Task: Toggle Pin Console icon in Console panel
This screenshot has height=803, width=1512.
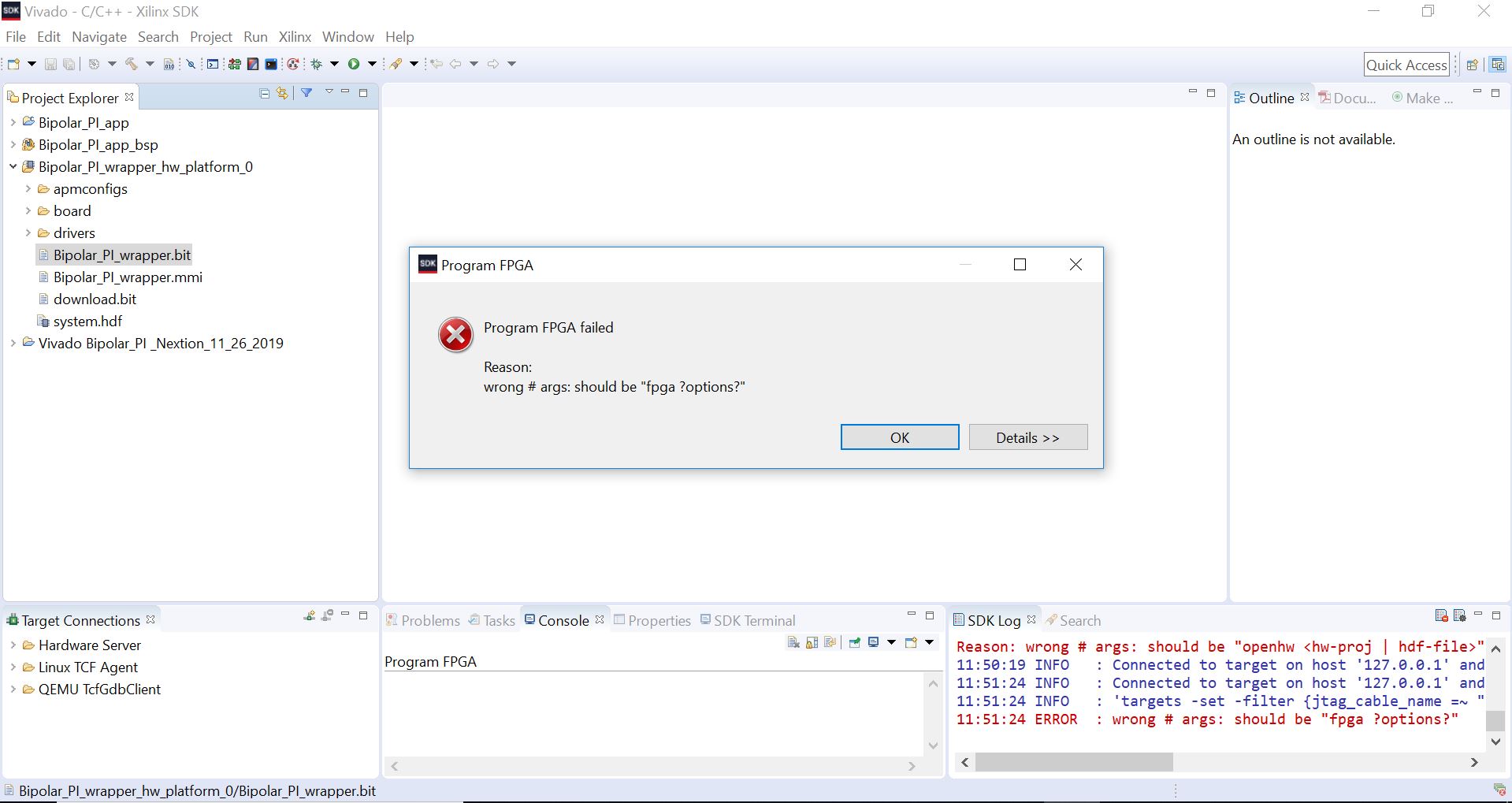Action: (x=854, y=642)
